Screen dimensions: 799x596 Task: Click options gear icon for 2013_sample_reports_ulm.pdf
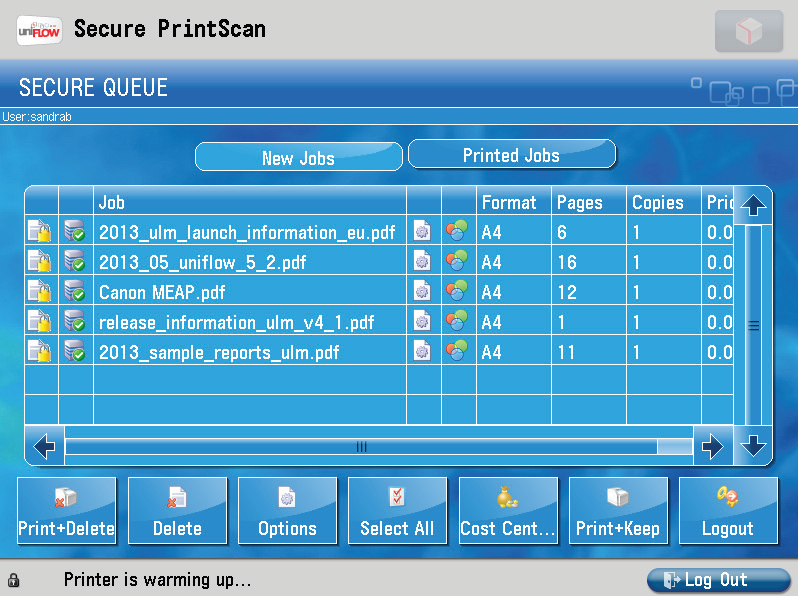click(x=422, y=351)
